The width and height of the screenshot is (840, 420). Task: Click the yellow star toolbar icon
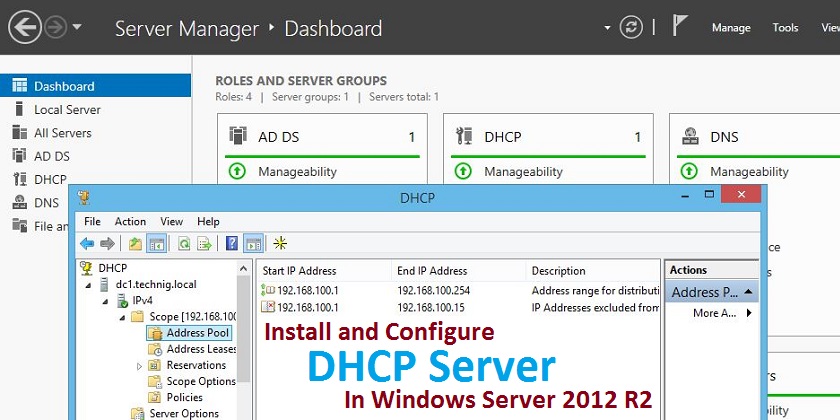[280, 244]
